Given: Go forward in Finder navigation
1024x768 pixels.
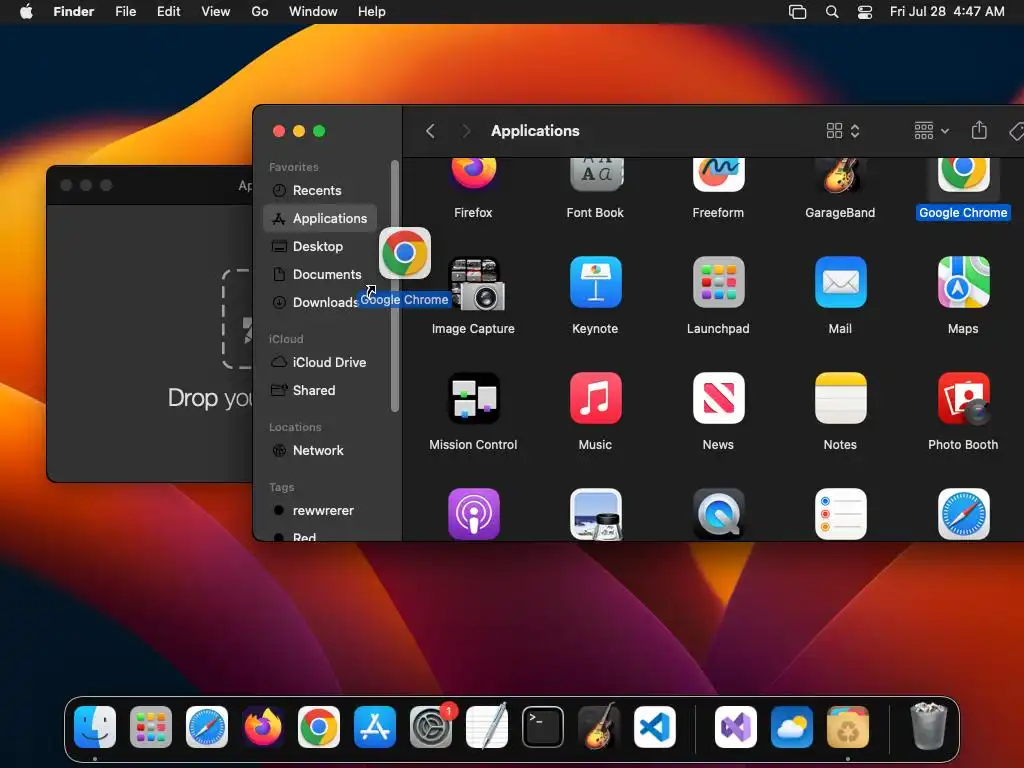Looking at the screenshot, I should point(466,131).
